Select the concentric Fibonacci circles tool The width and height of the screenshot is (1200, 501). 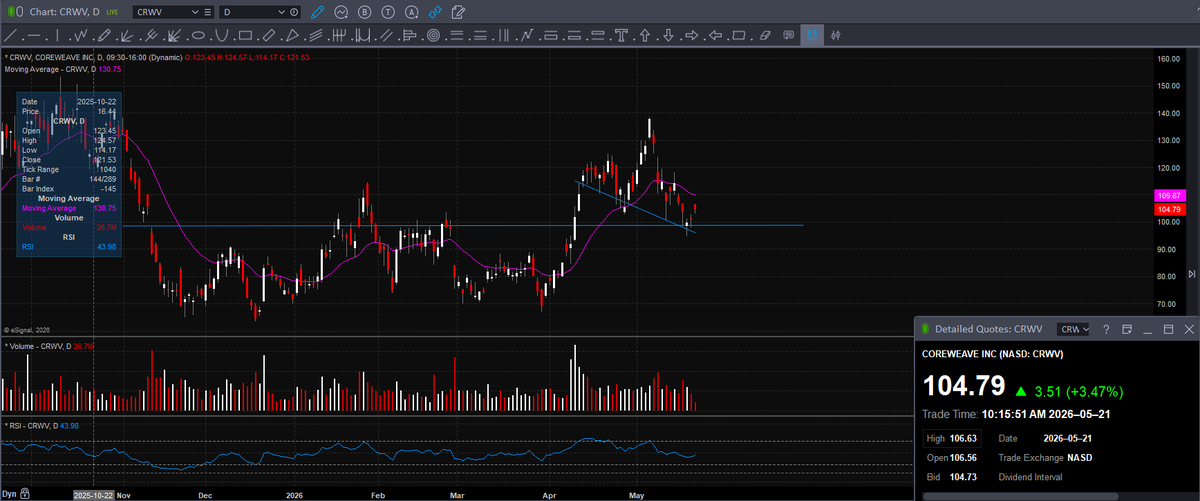click(434, 35)
